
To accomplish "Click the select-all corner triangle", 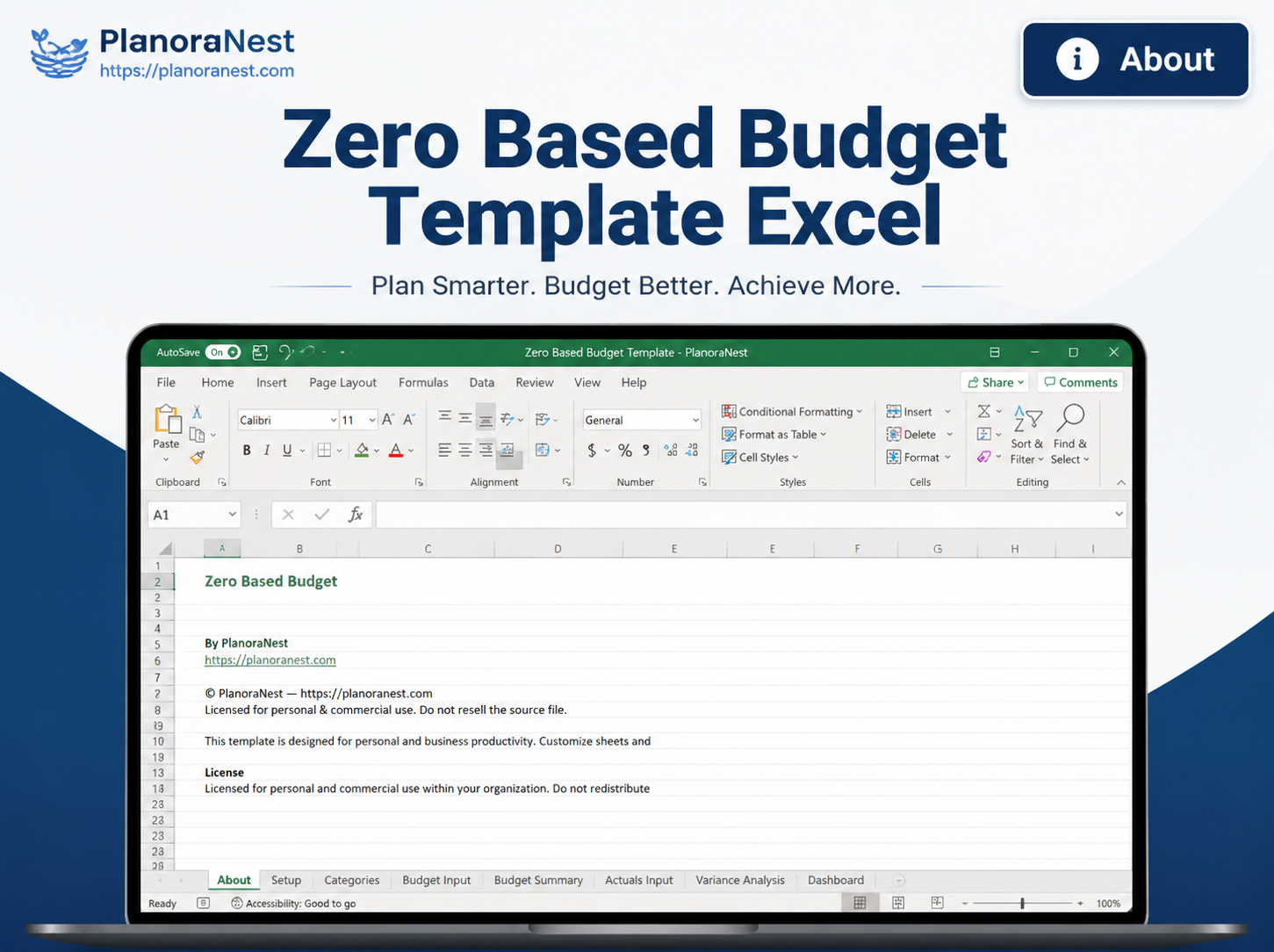I will [165, 549].
